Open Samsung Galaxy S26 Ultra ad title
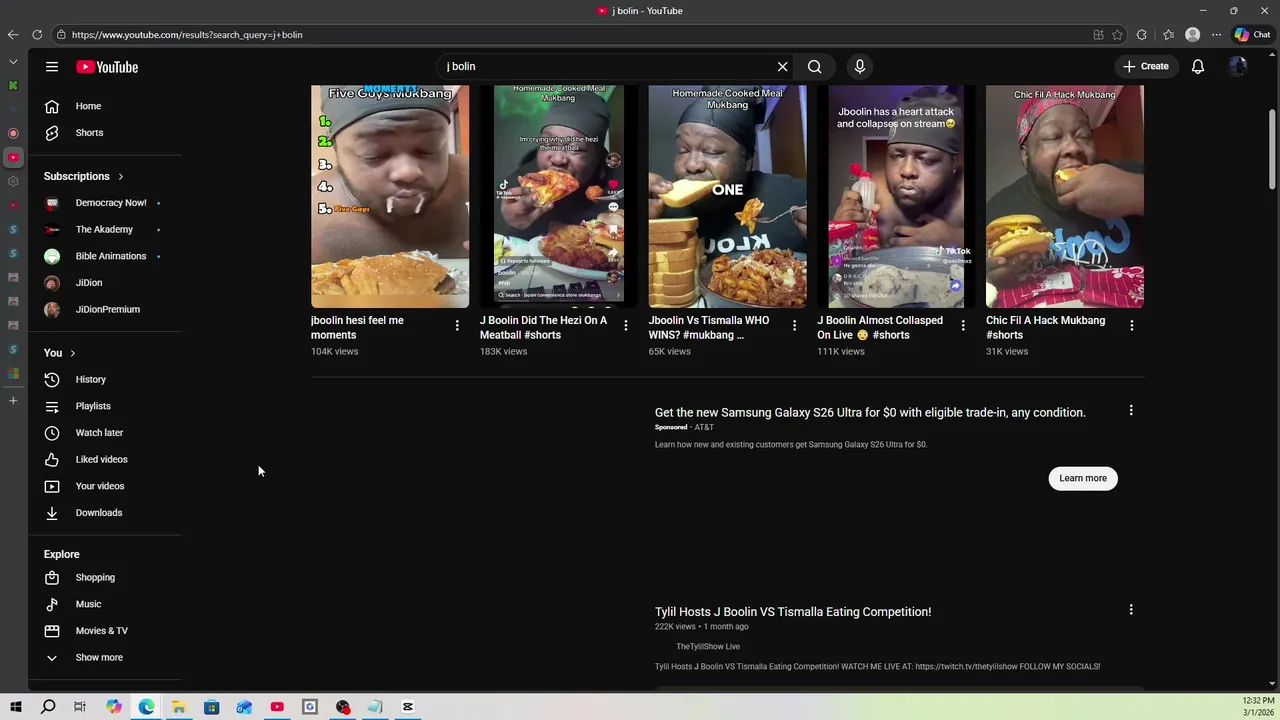Screen dimensions: 1280x720 pyautogui.click(x=870, y=413)
